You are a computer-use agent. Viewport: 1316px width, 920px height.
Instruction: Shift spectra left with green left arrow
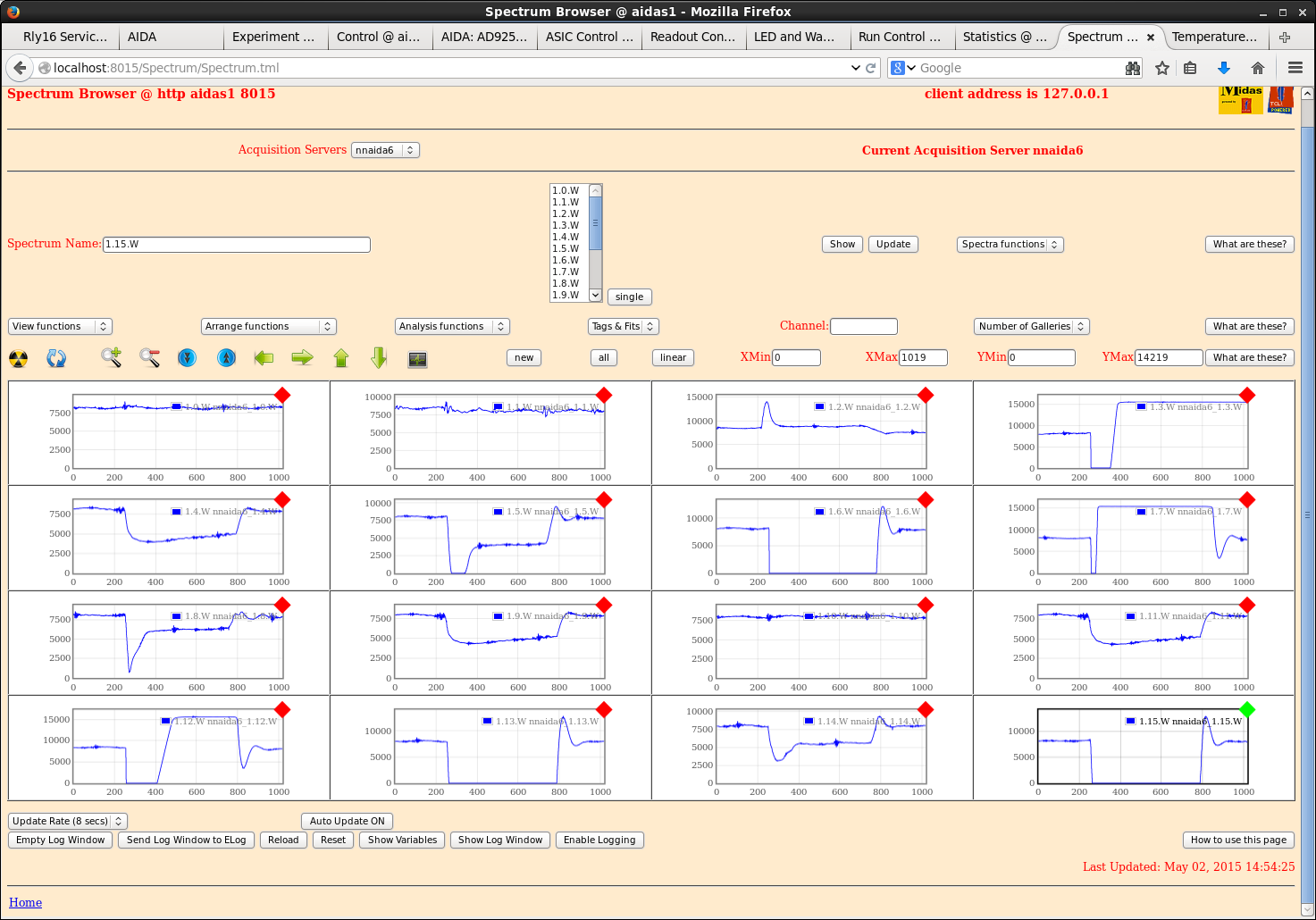coord(264,358)
